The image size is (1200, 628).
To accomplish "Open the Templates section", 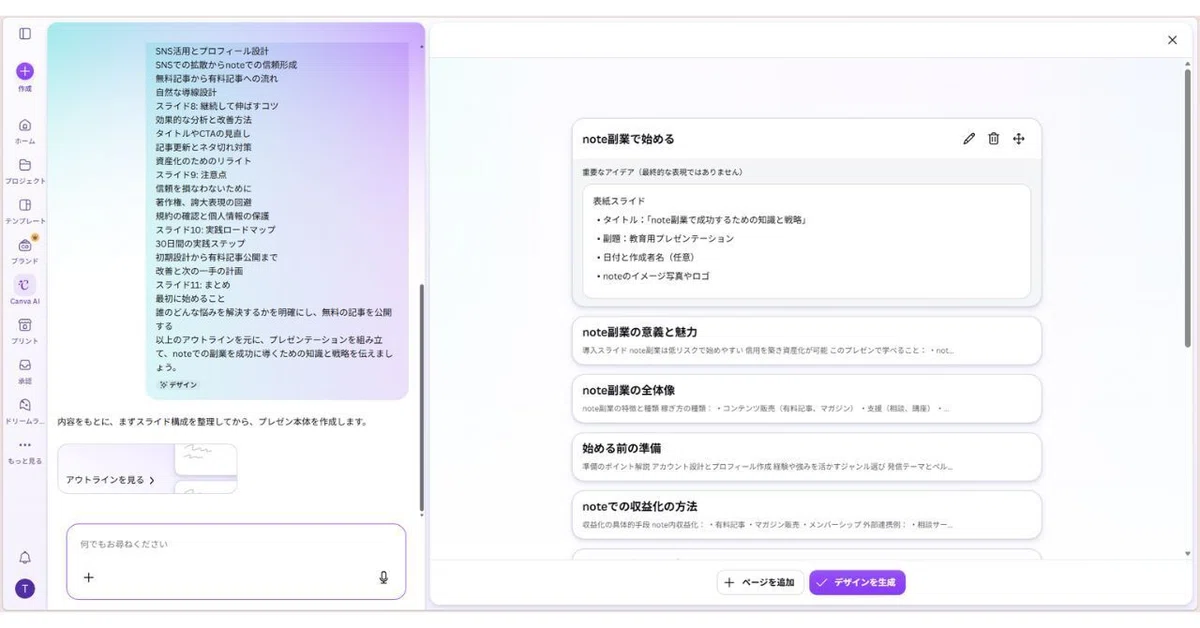I will tap(25, 211).
